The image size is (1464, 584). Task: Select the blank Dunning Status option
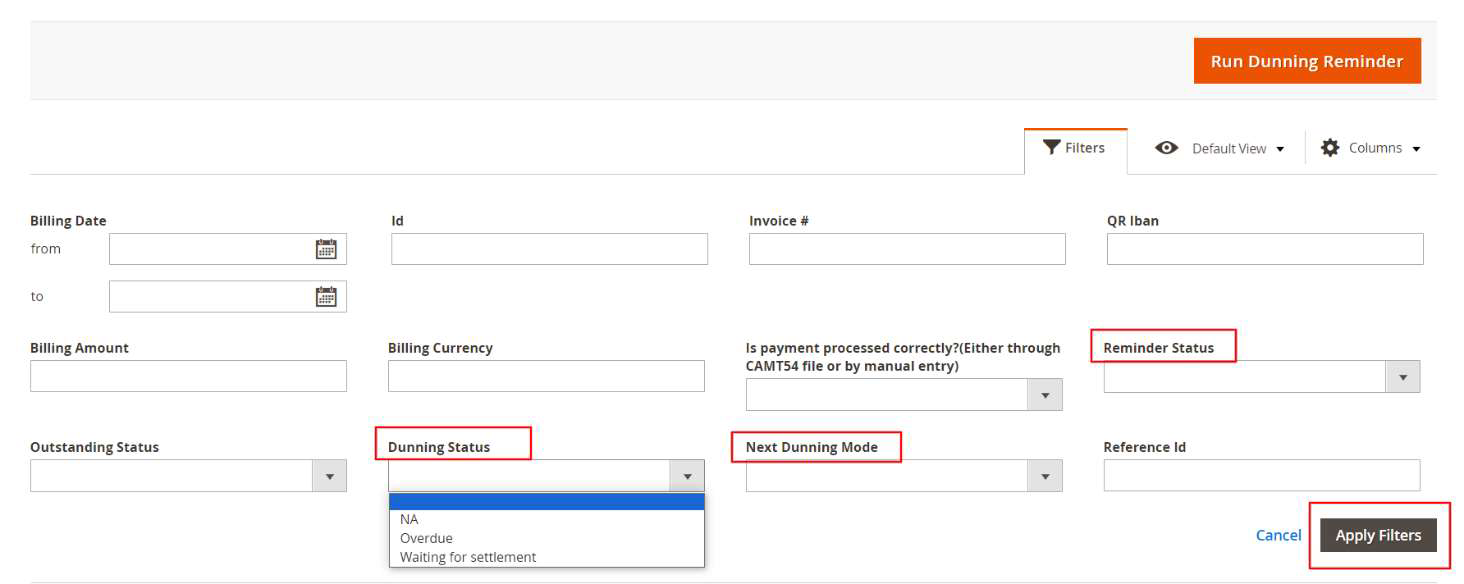click(x=546, y=502)
